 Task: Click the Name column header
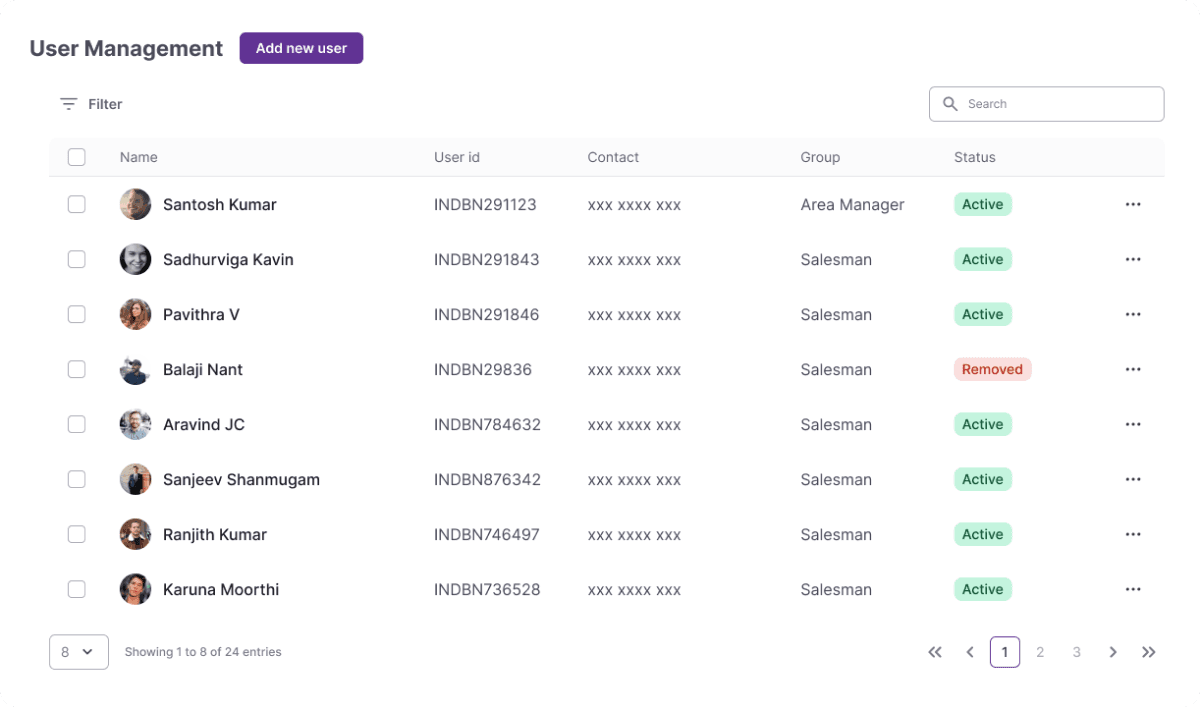point(139,157)
